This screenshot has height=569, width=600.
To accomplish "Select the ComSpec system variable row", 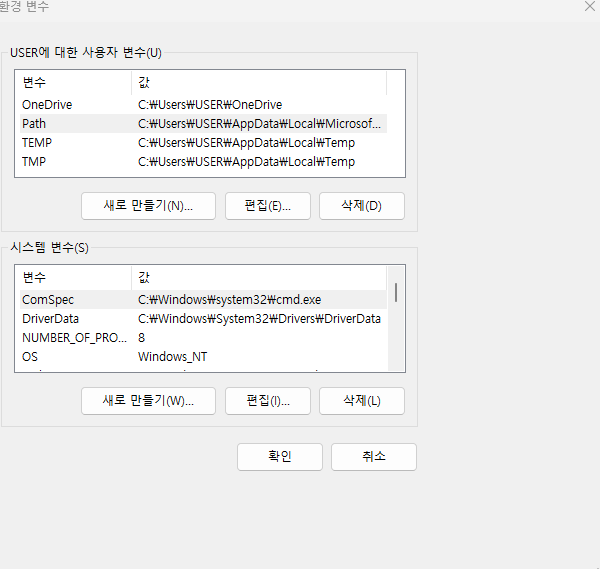I will tap(203, 300).
